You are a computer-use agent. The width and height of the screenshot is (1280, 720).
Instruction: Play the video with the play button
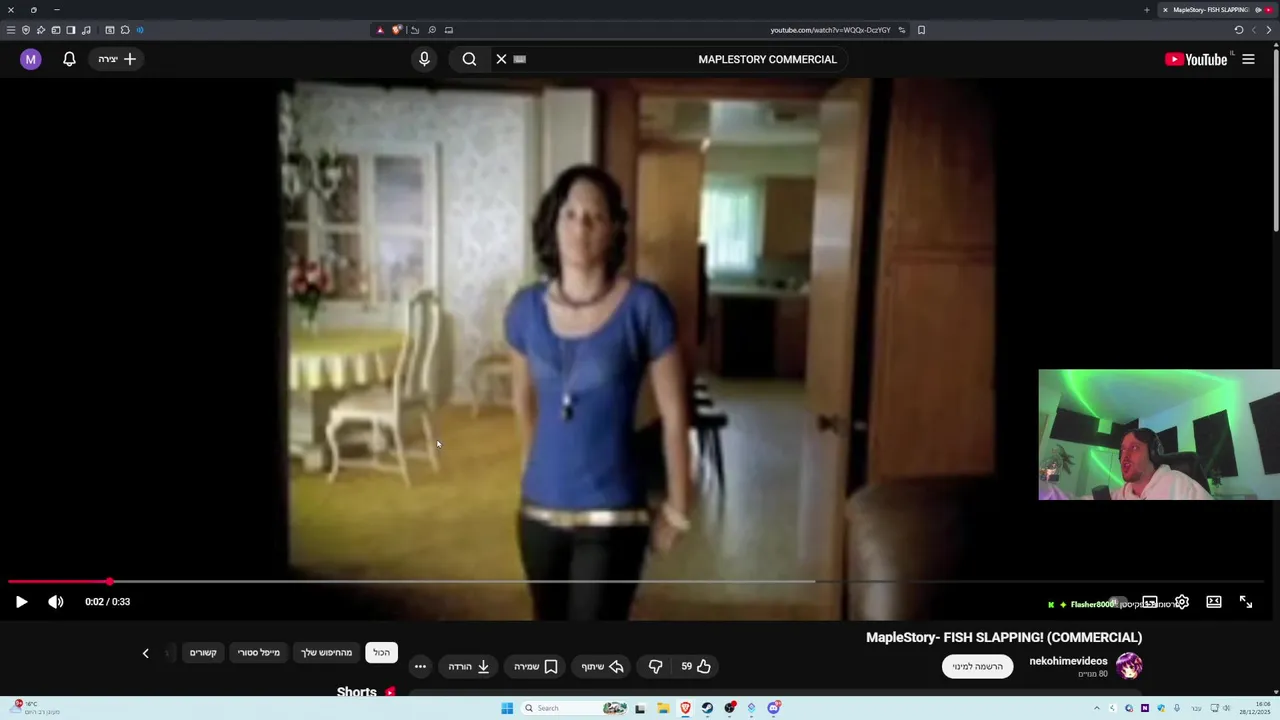[21, 602]
